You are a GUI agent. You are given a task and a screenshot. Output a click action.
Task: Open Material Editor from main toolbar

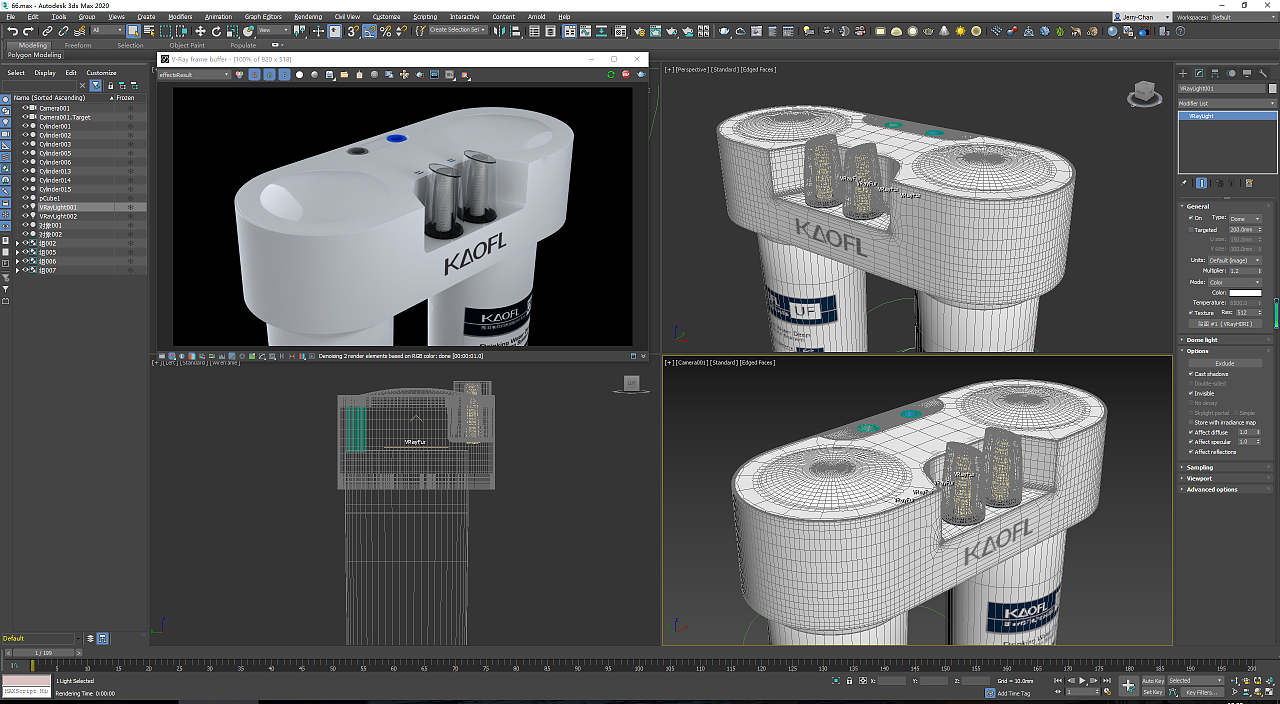click(620, 31)
